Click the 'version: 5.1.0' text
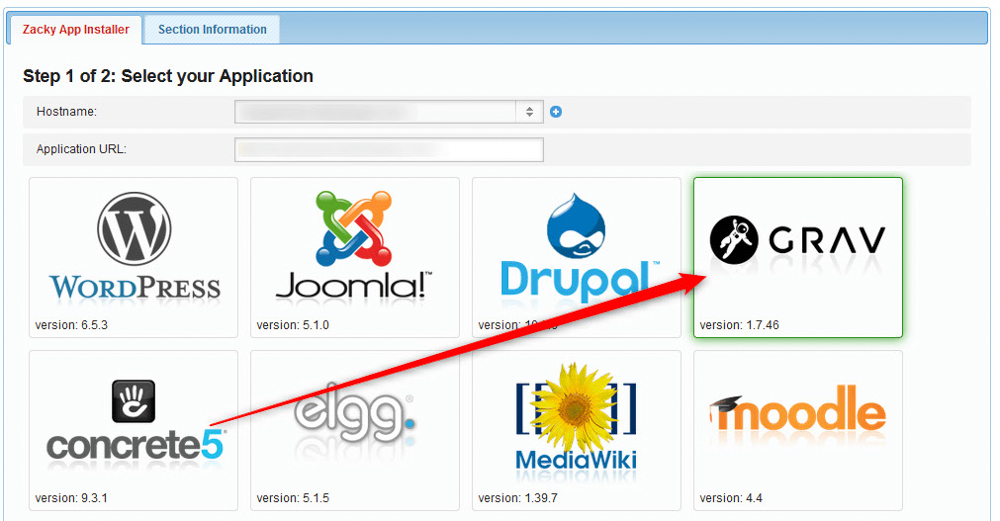 tap(293, 325)
